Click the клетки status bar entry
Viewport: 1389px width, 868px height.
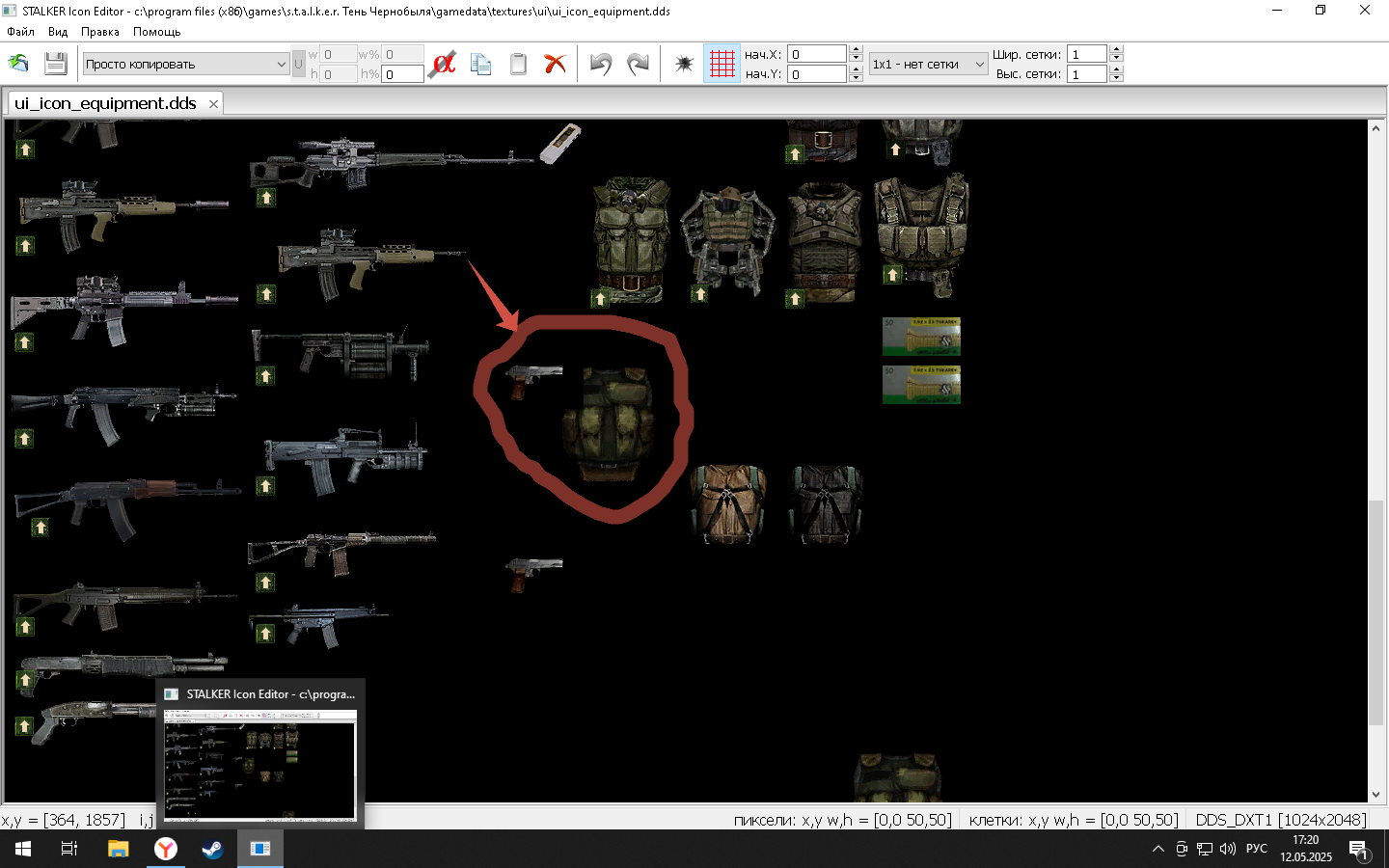point(1074,820)
